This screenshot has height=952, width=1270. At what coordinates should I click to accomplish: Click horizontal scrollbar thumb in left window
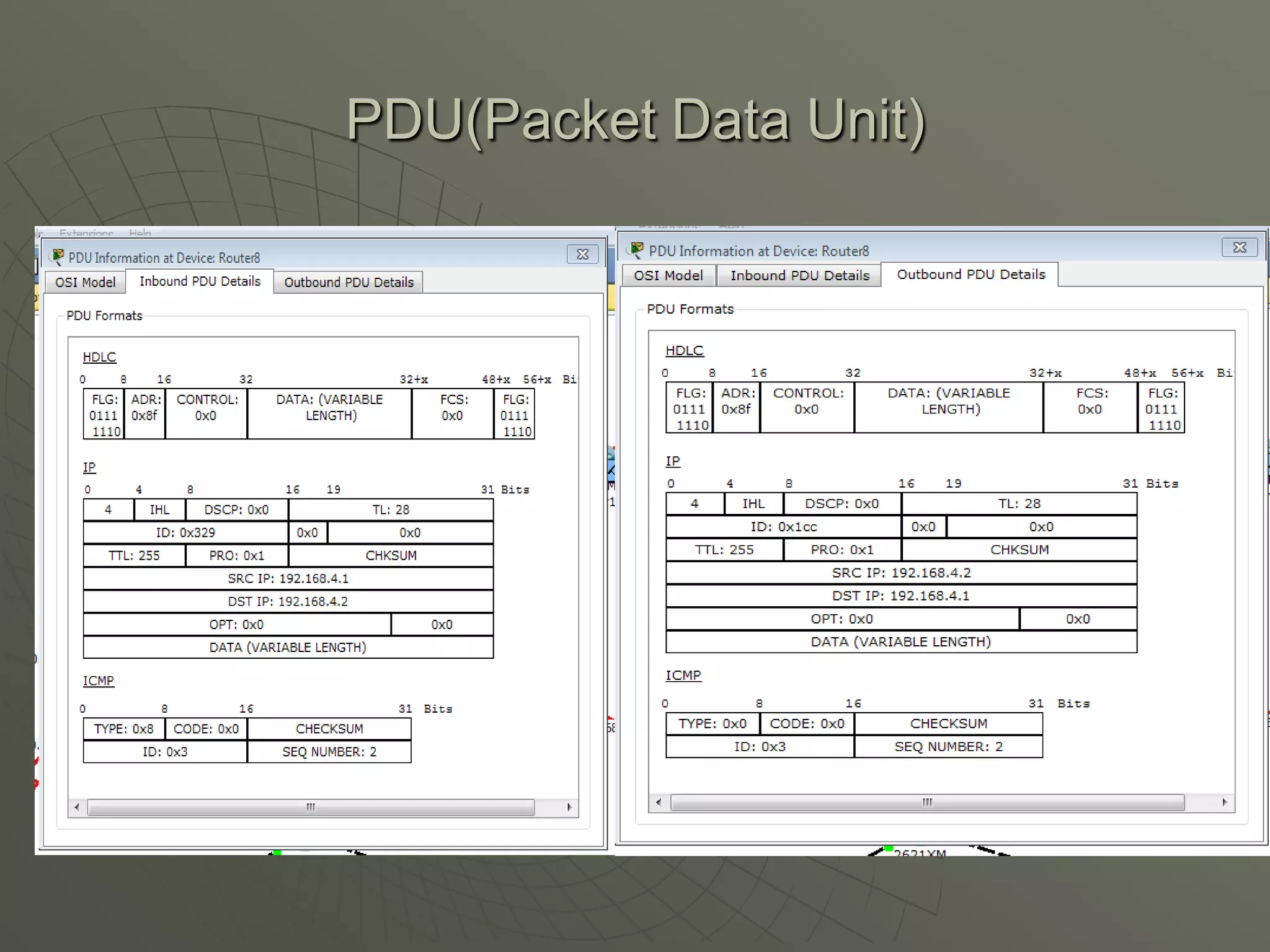(x=311, y=807)
